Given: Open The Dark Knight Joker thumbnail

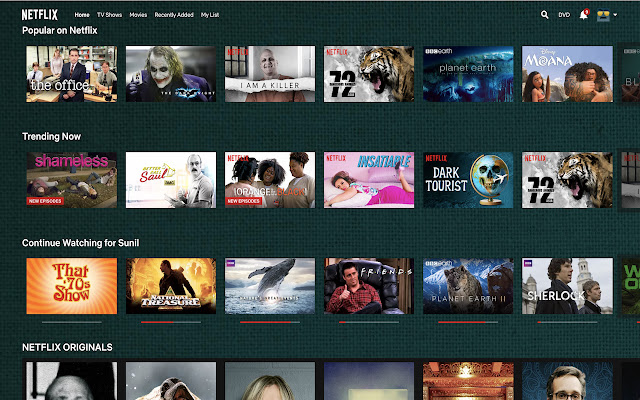Looking at the screenshot, I should (171, 74).
